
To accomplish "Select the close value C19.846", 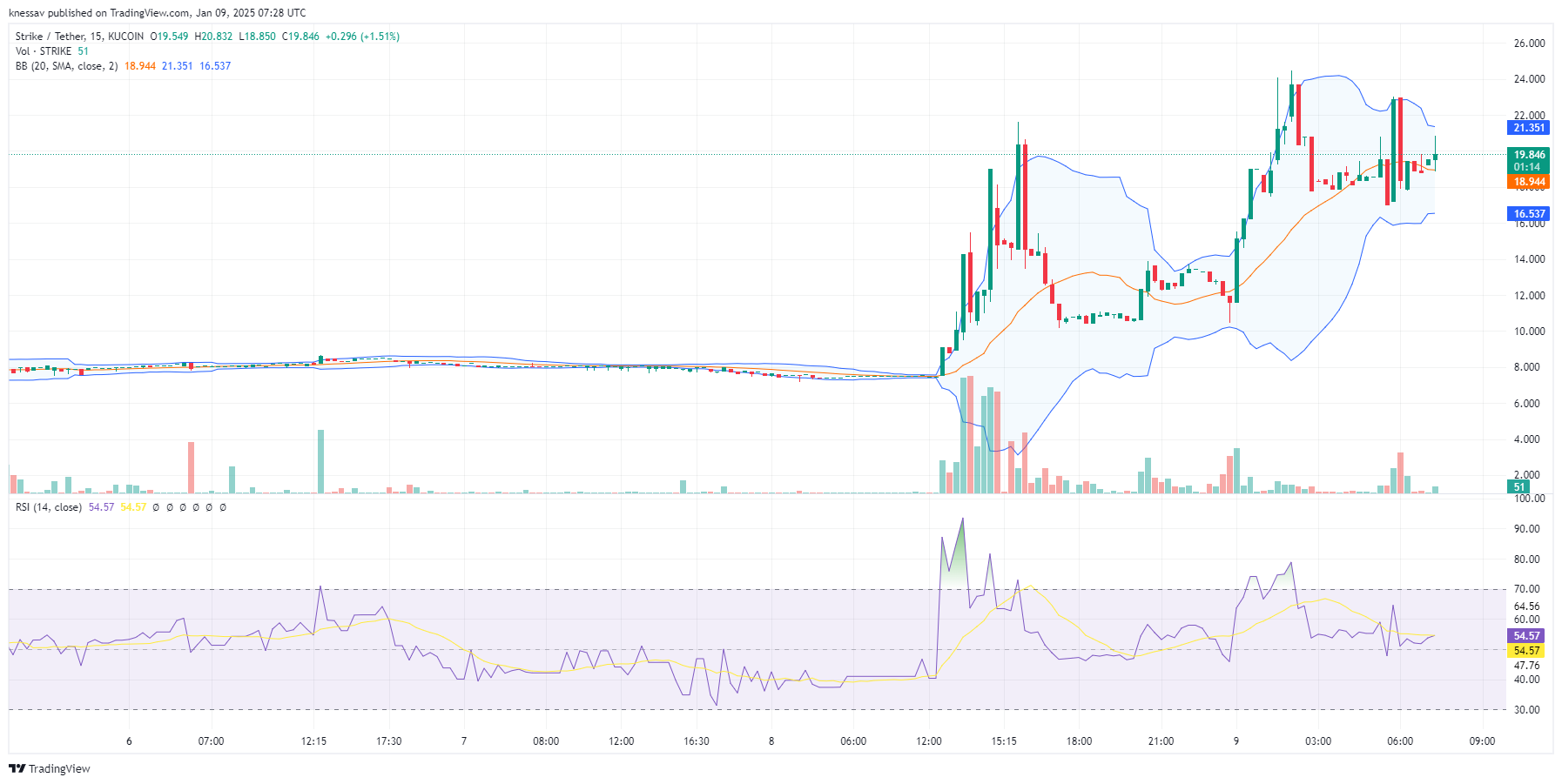I will pos(300,37).
